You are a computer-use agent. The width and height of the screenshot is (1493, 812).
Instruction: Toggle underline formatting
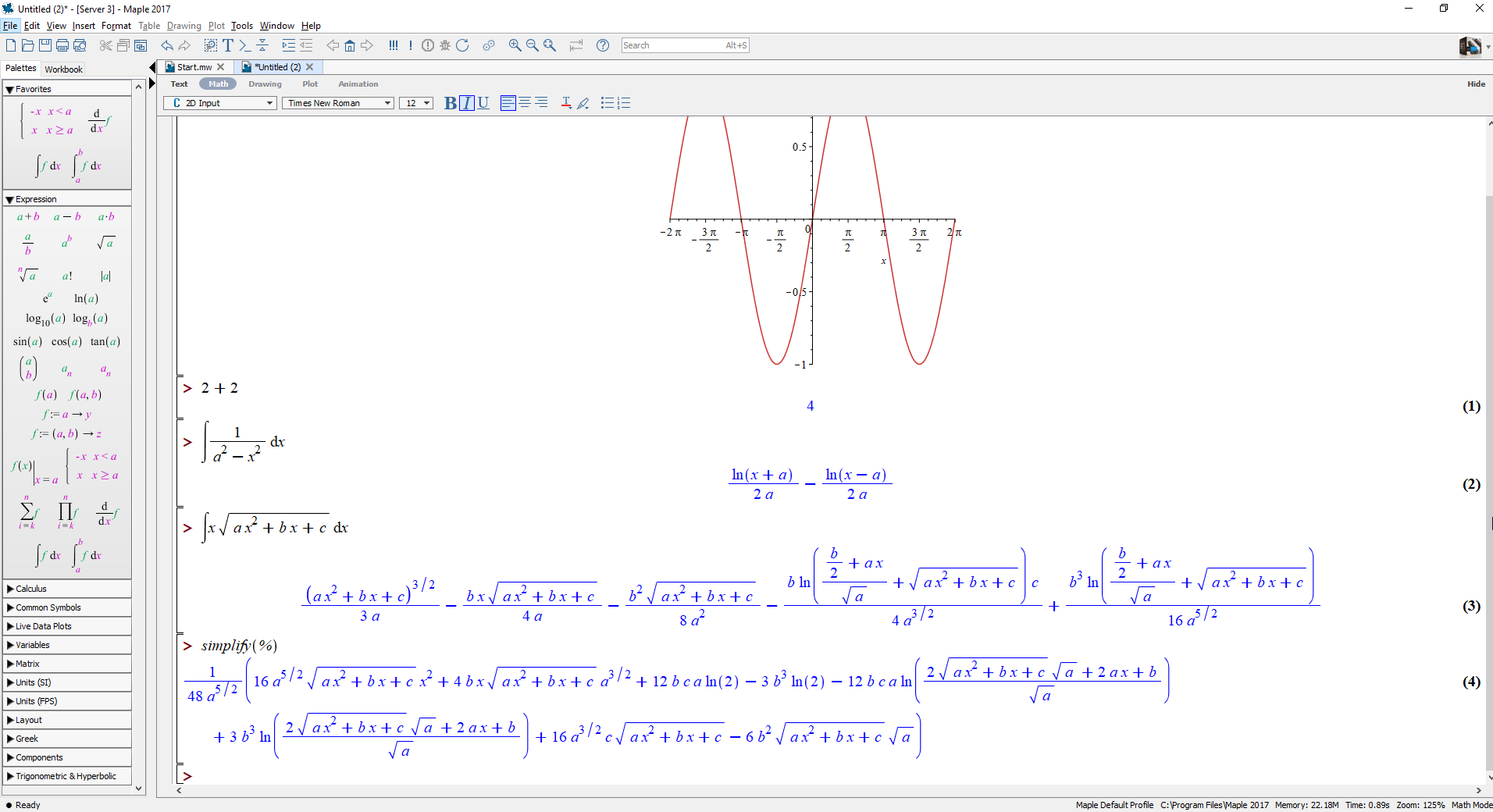[483, 103]
